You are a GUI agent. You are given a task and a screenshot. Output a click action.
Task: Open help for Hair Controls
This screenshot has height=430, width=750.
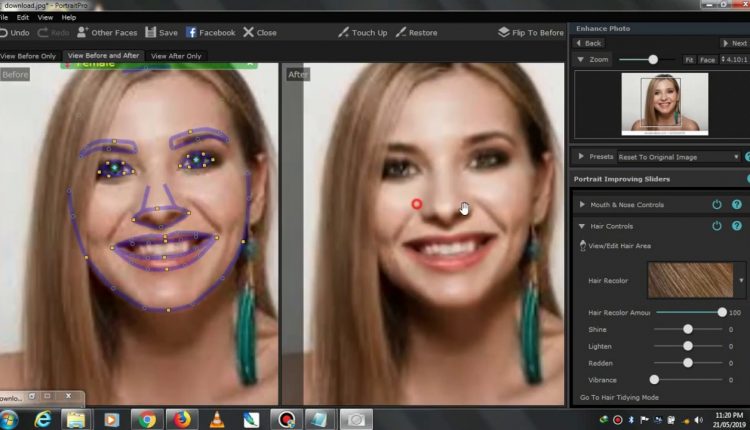(737, 226)
